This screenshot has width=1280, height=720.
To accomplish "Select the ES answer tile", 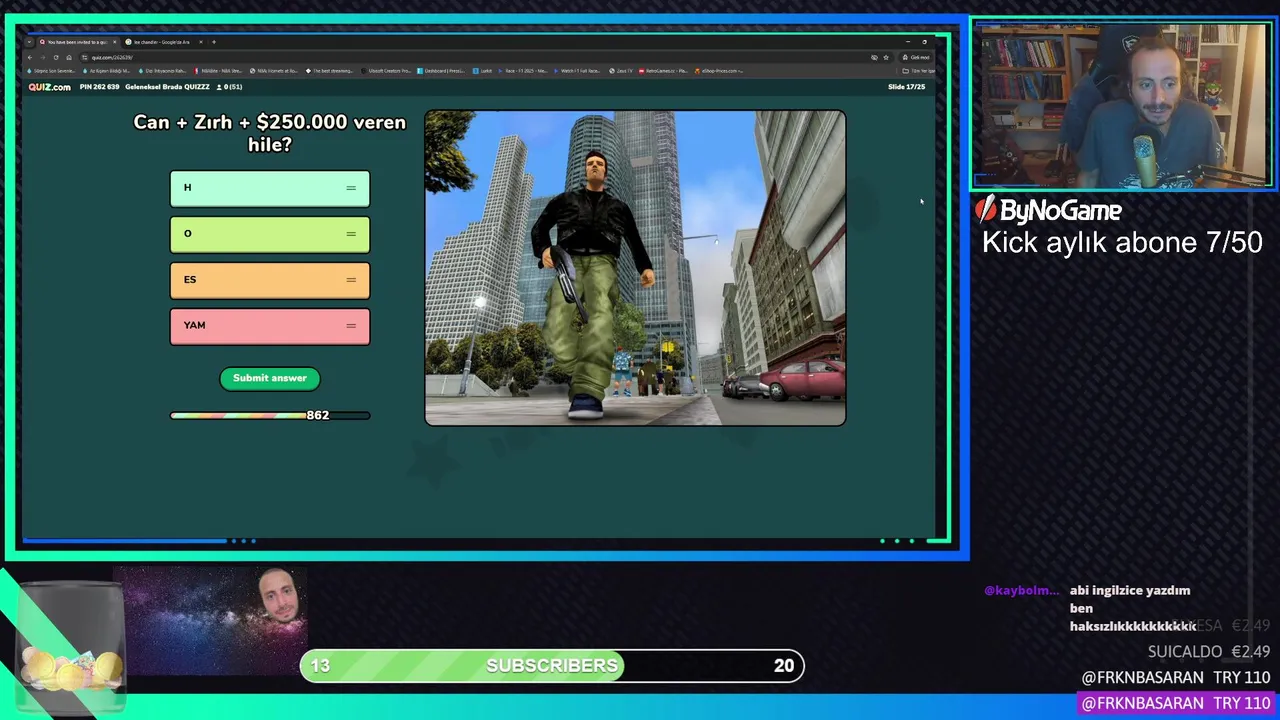I will click(x=270, y=280).
